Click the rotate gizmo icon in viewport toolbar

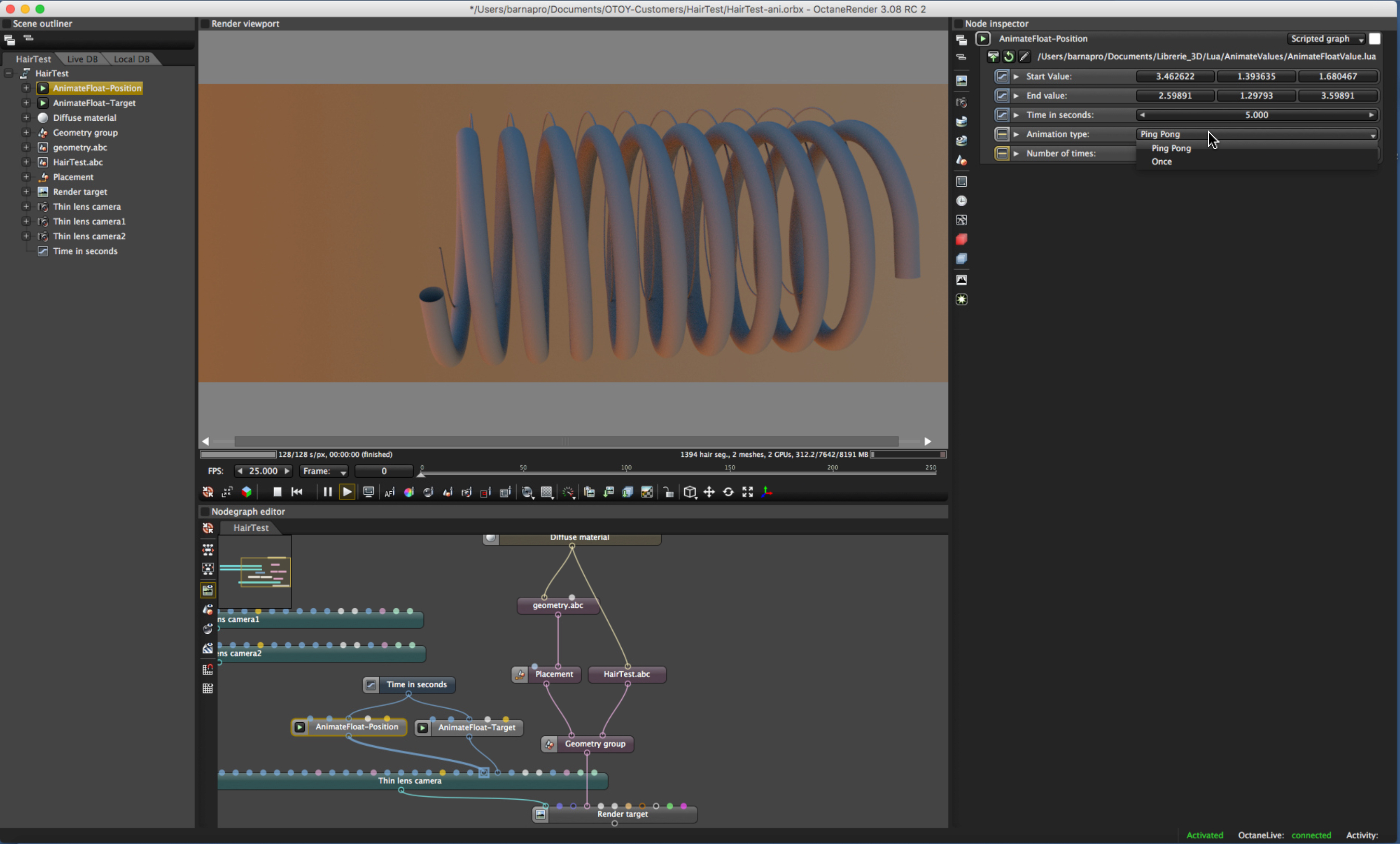[728, 492]
